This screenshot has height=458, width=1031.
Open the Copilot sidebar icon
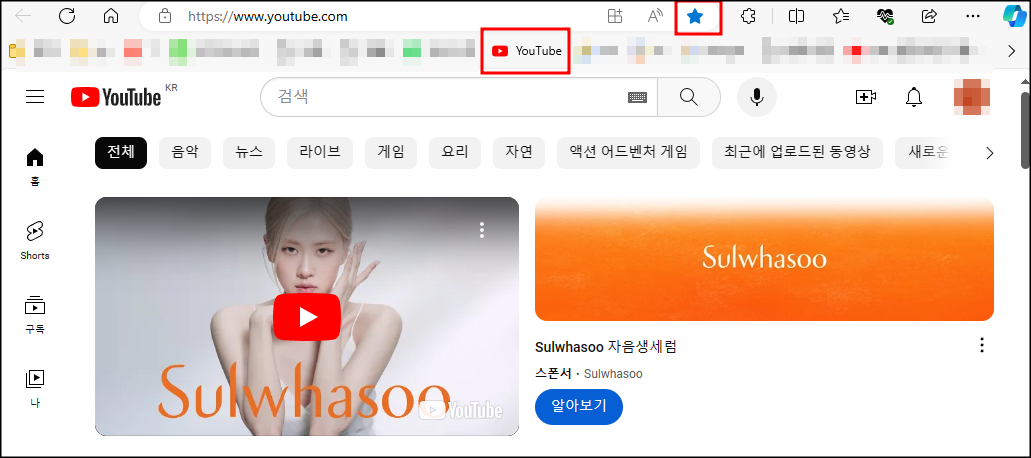(1015, 16)
